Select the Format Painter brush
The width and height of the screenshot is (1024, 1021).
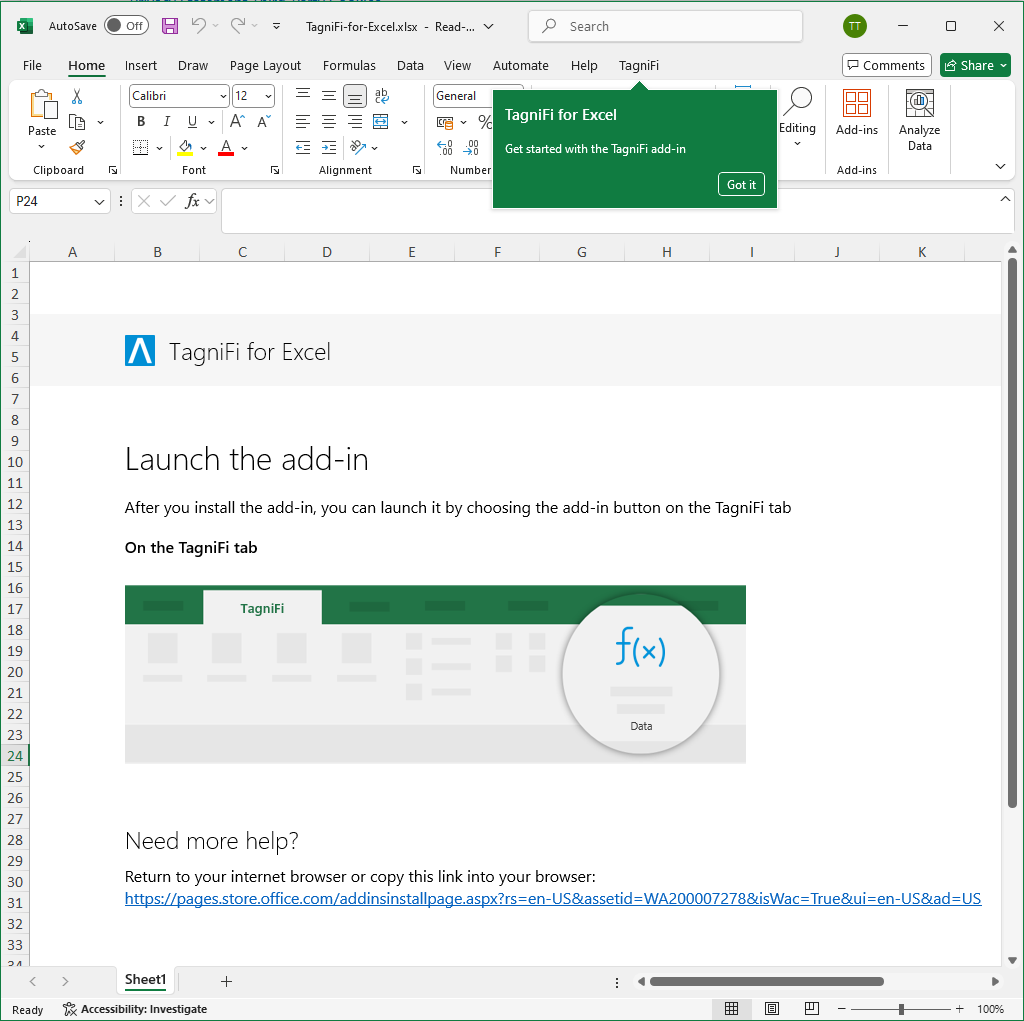[x=77, y=148]
